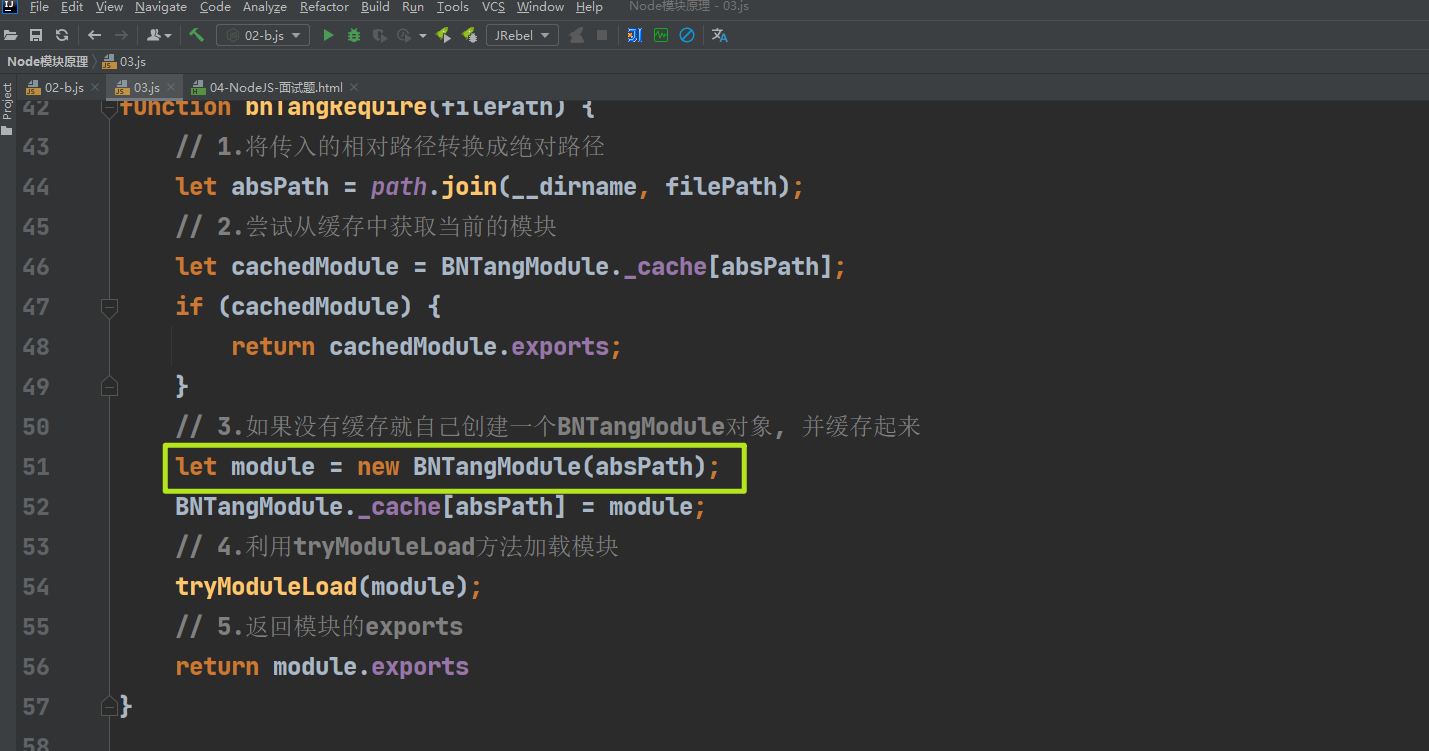Open the user profile dropdown icon
This screenshot has height=751, width=1429.
coord(159,35)
